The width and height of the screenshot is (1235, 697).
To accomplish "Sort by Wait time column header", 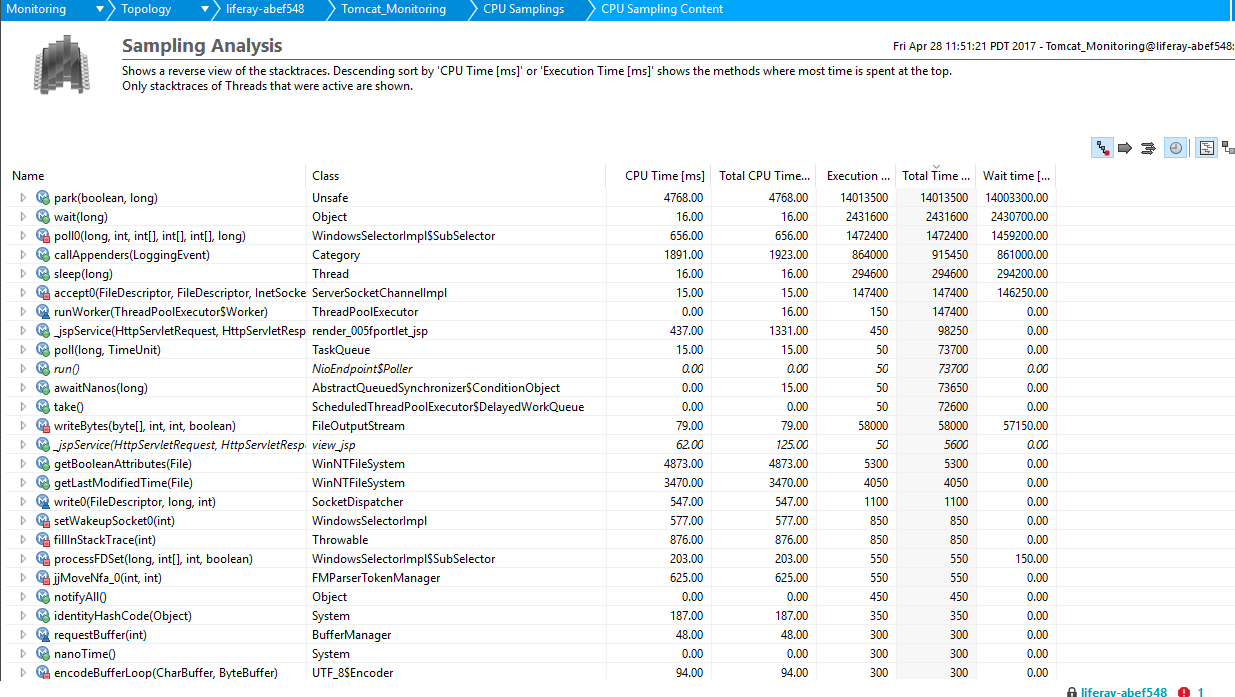I will [x=1016, y=176].
